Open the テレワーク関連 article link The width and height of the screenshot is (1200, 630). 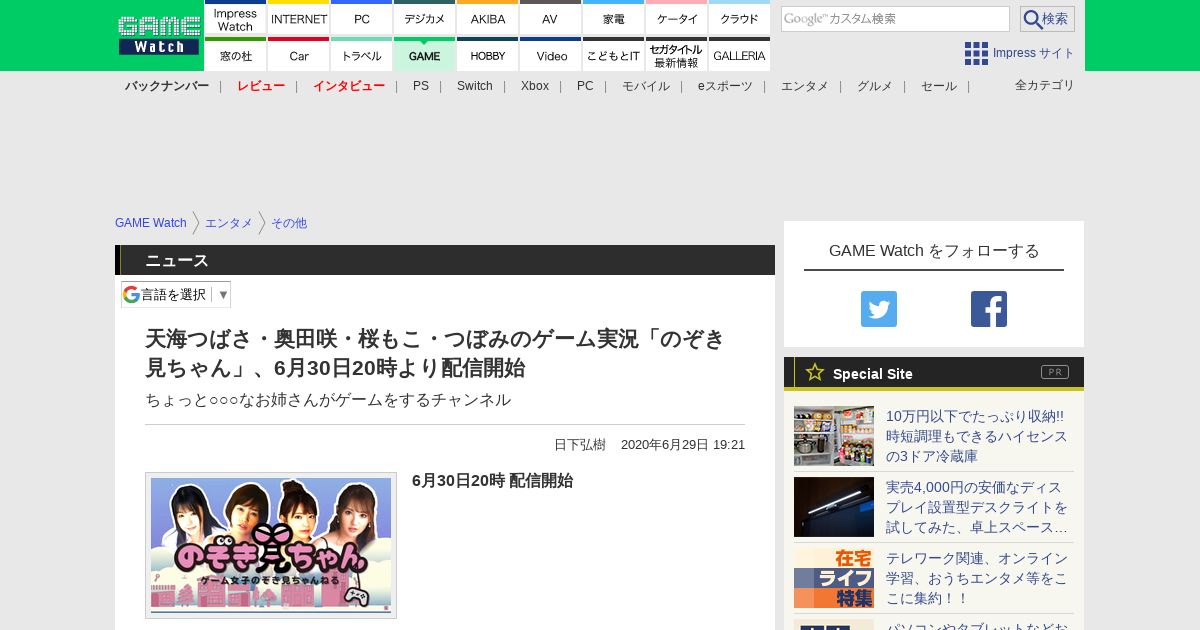click(977, 578)
